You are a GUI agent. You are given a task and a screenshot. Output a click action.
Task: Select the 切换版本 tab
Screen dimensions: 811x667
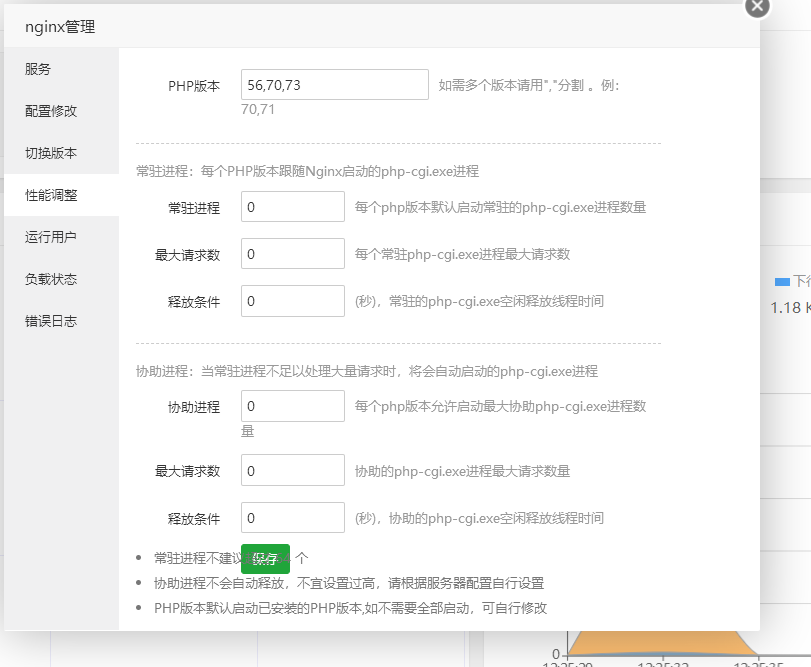62,153
